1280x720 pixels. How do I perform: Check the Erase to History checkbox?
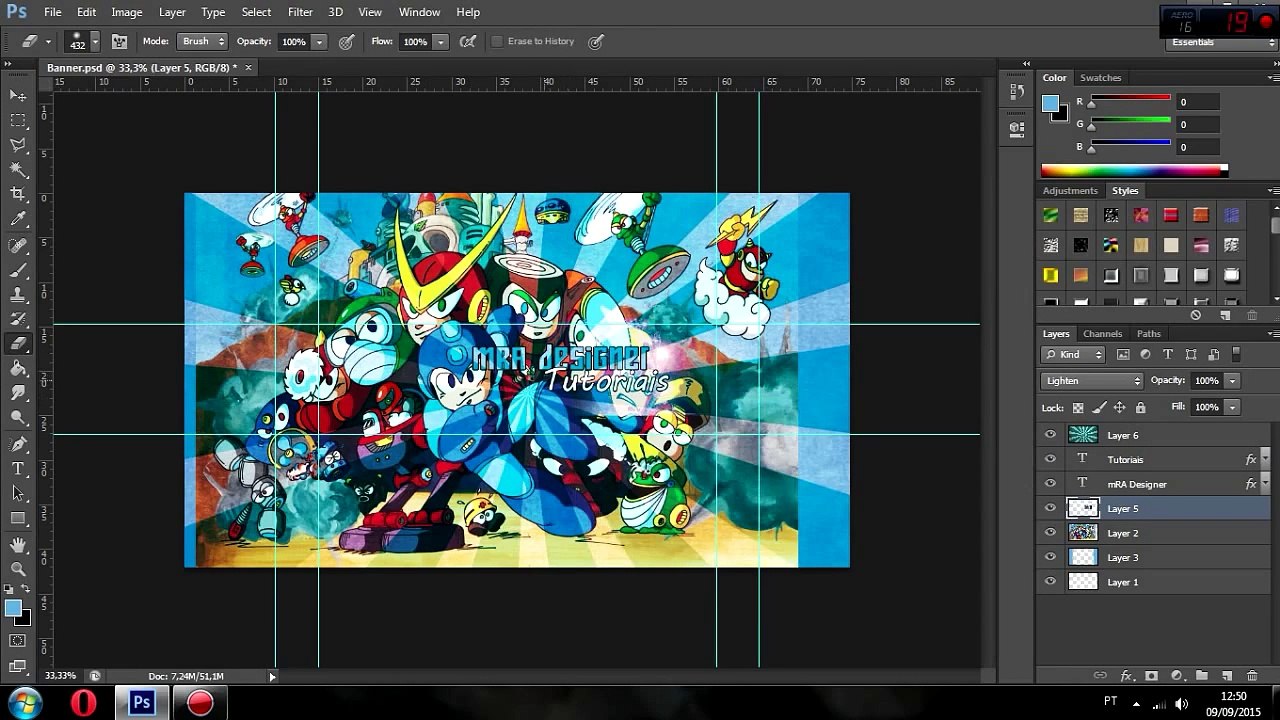point(497,41)
